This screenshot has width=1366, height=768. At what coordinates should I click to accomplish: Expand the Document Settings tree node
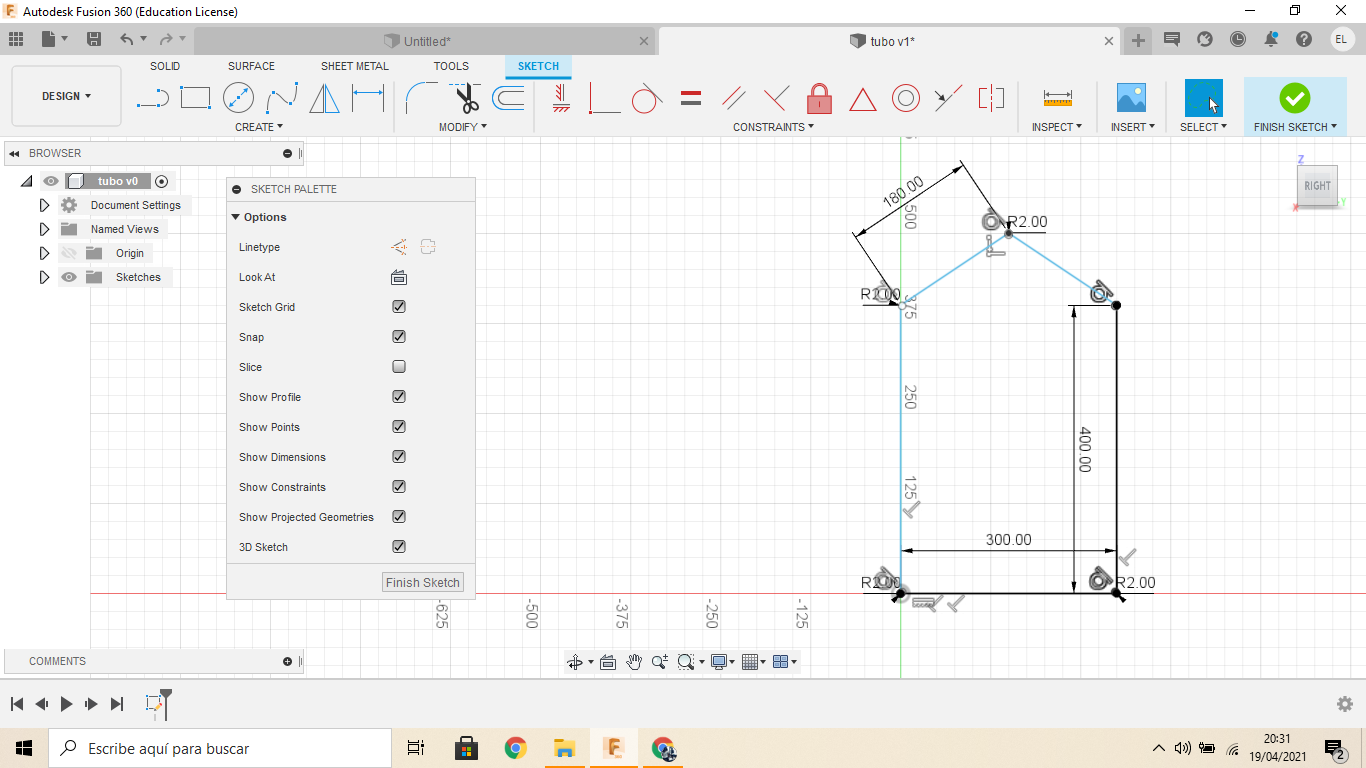click(x=44, y=205)
